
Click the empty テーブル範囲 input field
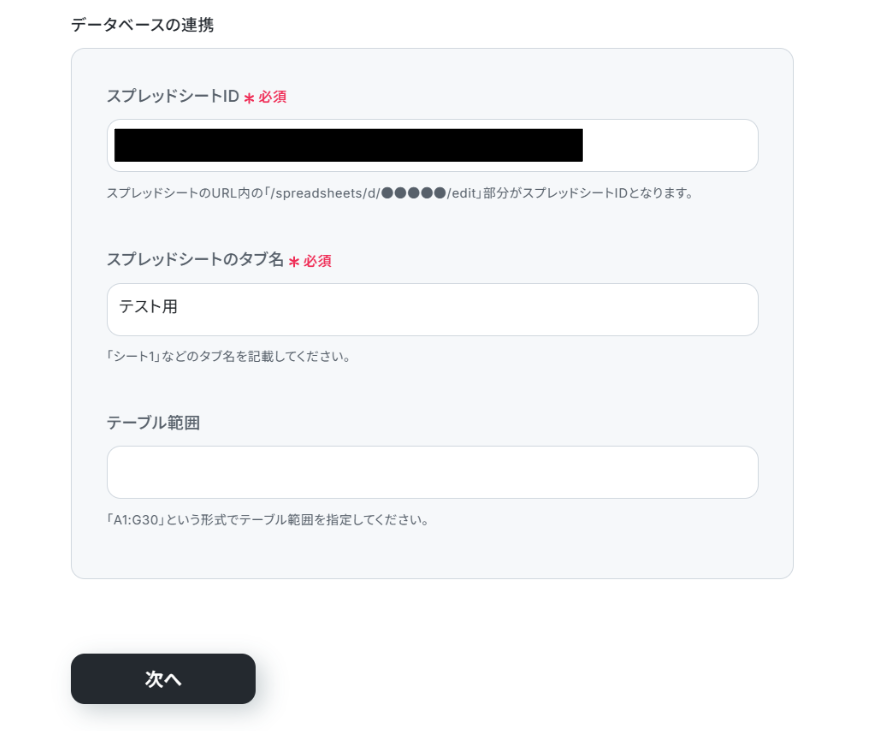(x=432, y=472)
